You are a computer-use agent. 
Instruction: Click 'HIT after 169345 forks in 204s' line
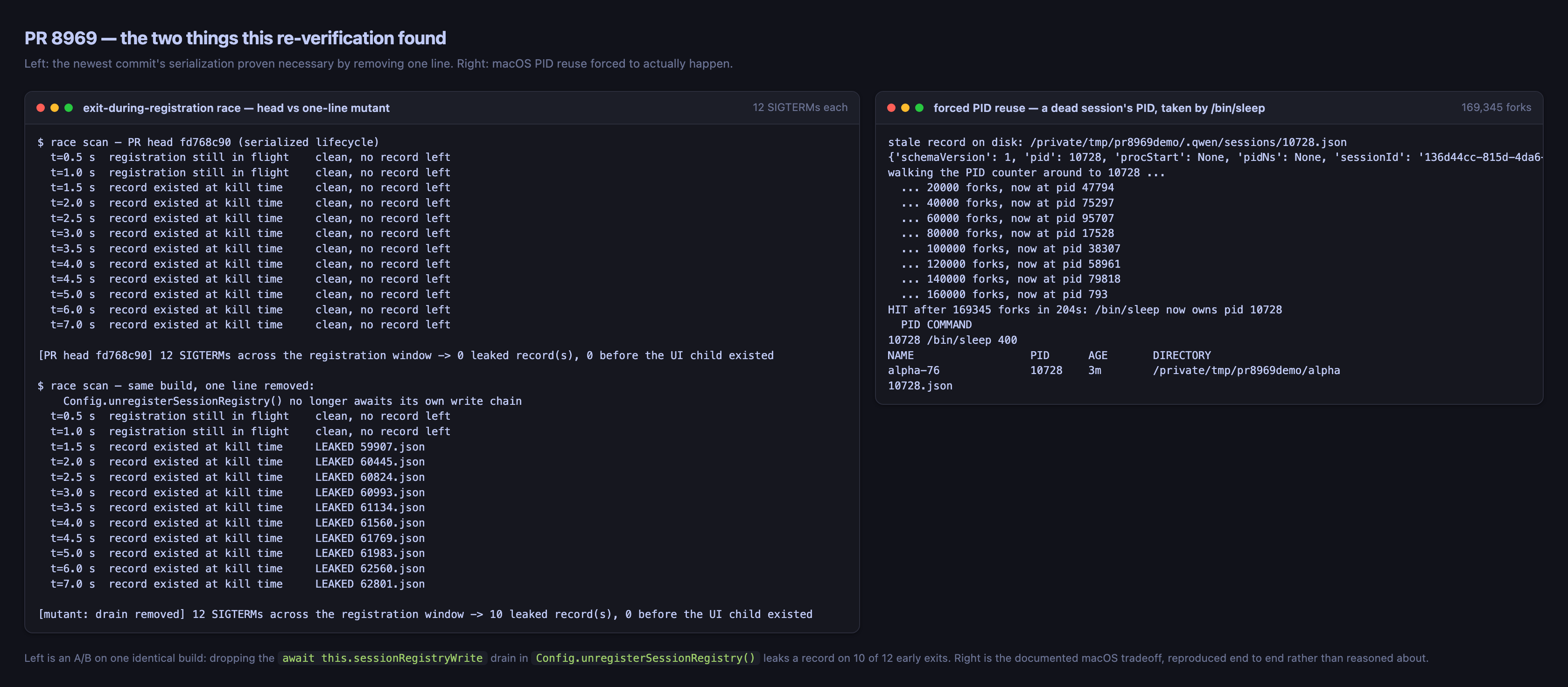pos(1085,310)
